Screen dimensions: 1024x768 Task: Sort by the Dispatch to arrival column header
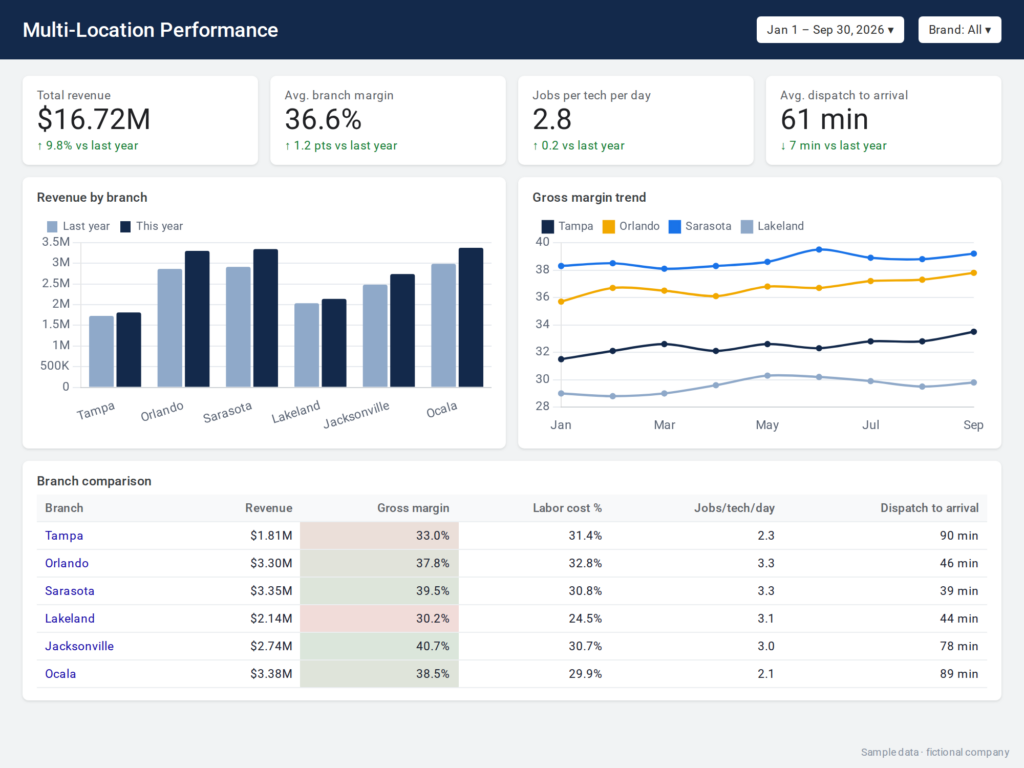click(x=929, y=508)
